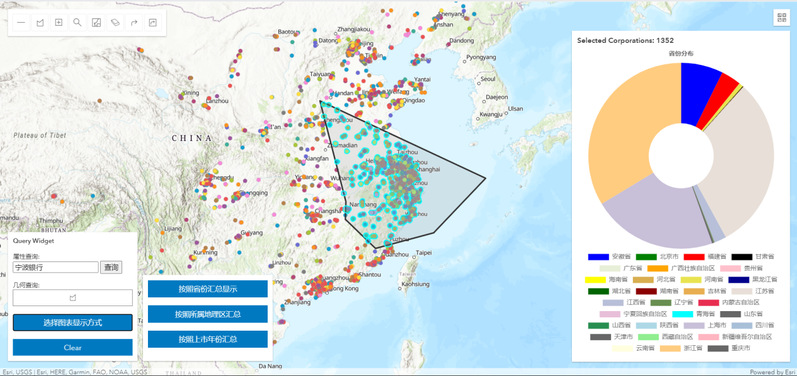797x376 pixels.
Task: Open the measure scale tool
Action: [x=96, y=22]
